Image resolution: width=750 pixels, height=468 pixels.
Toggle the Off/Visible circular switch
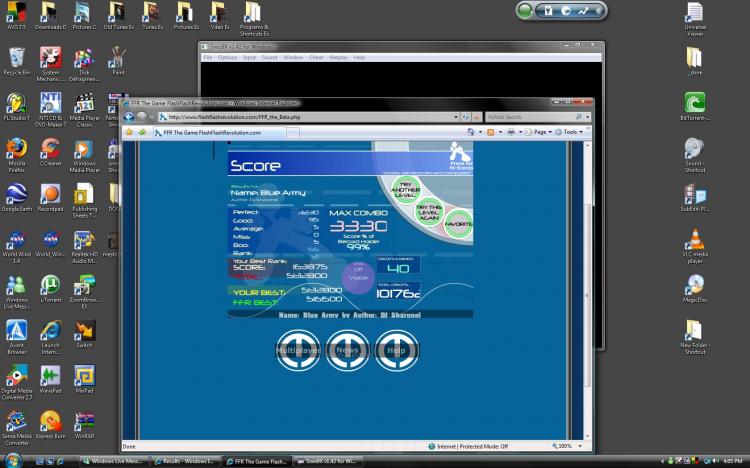(357, 276)
